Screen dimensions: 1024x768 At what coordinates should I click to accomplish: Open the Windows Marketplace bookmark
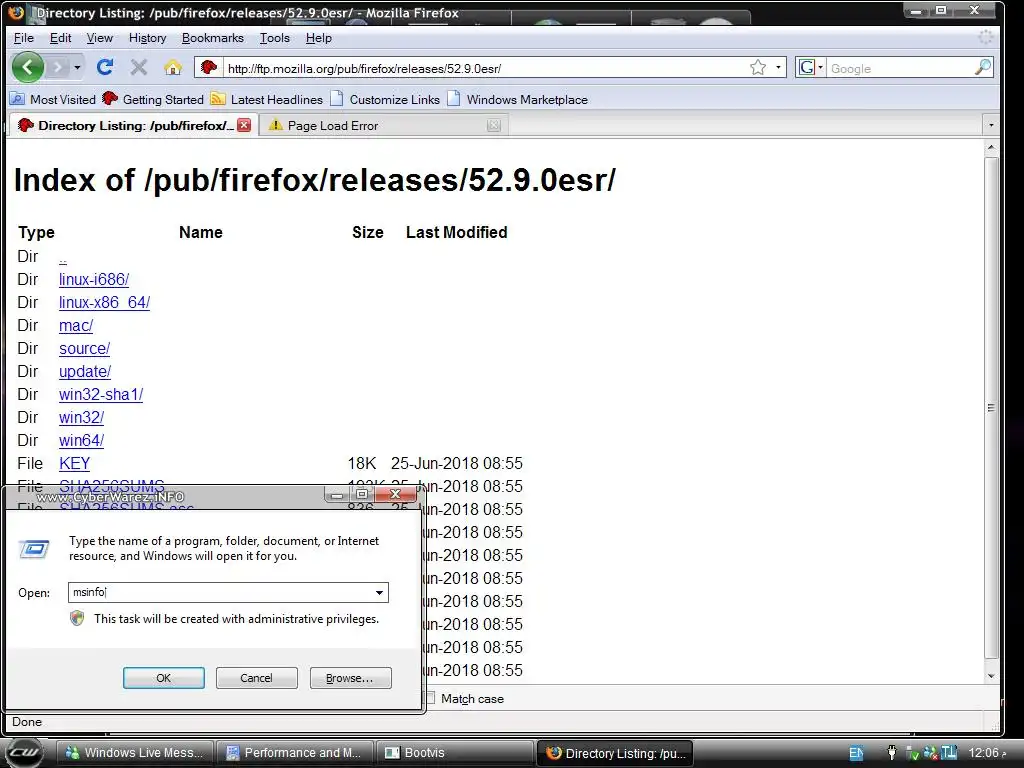(x=518, y=99)
